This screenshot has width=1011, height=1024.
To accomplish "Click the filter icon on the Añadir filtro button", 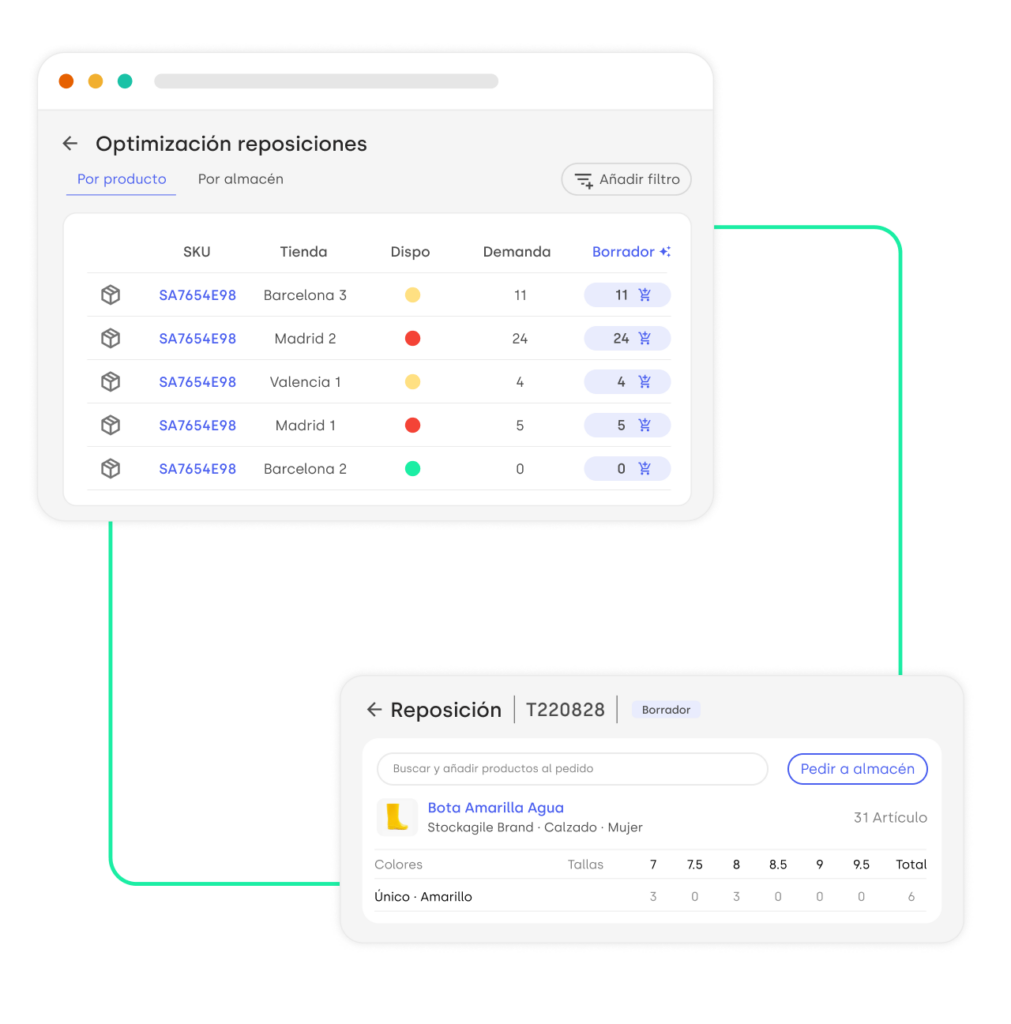I will click(x=584, y=179).
